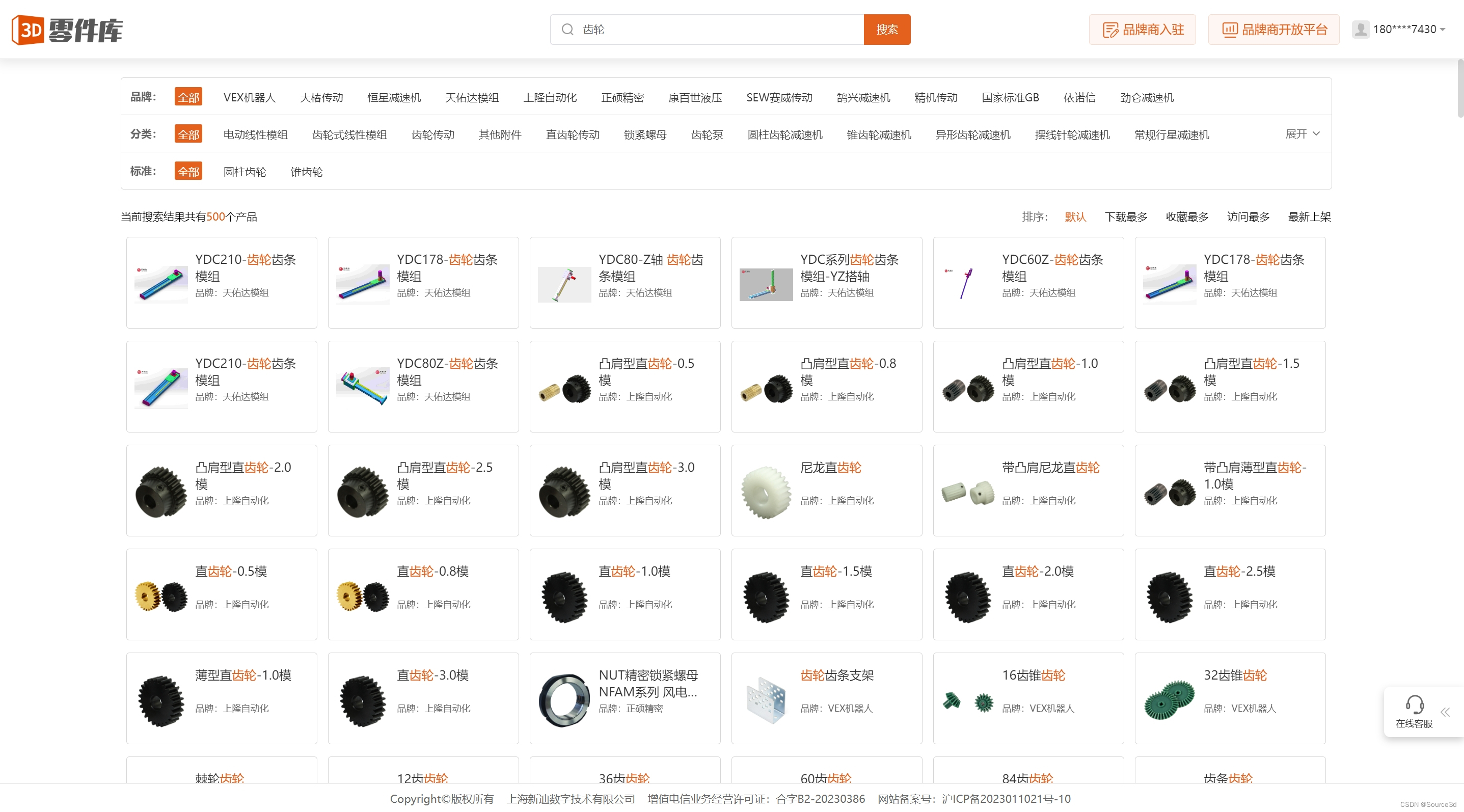1464x812 pixels.
Task: Click the magnifier icon in search box
Action: click(567, 30)
